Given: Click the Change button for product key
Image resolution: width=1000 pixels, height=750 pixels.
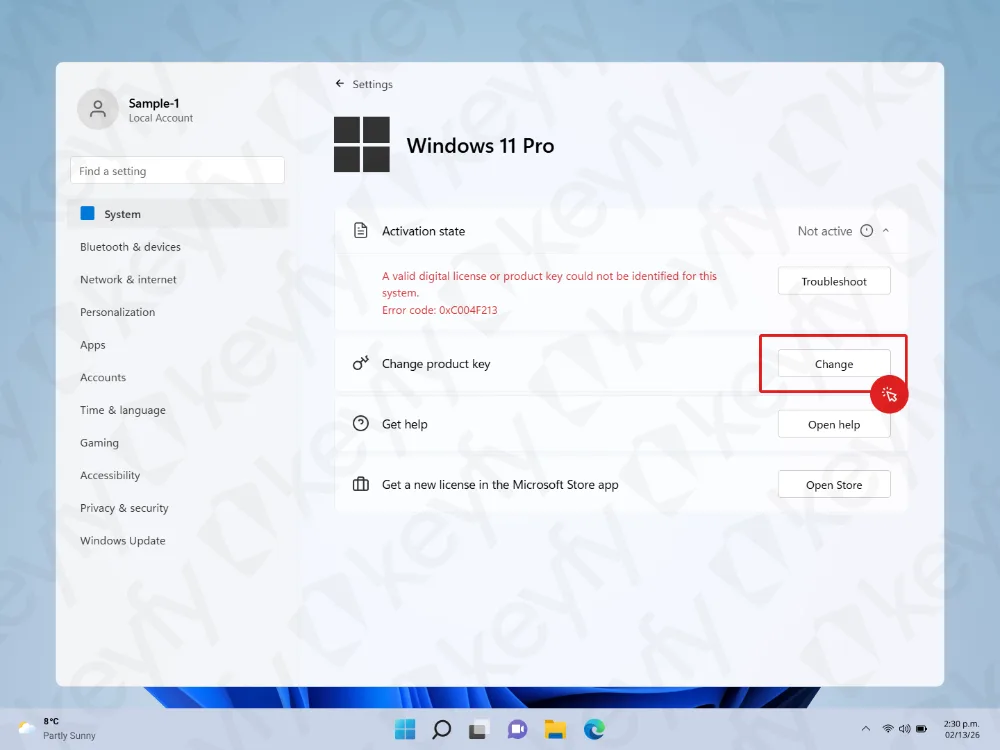Looking at the screenshot, I should coord(834,364).
